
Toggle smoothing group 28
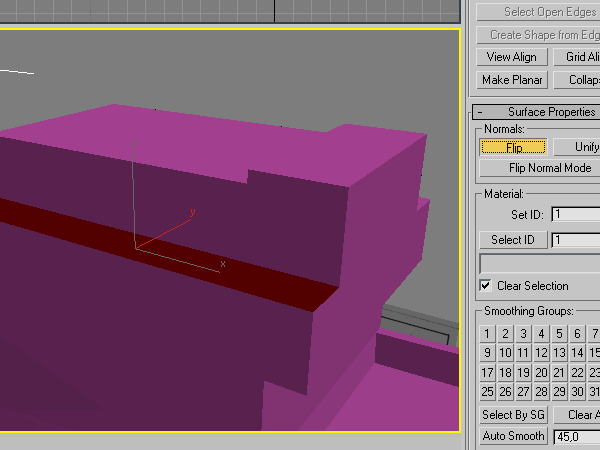coord(541,391)
